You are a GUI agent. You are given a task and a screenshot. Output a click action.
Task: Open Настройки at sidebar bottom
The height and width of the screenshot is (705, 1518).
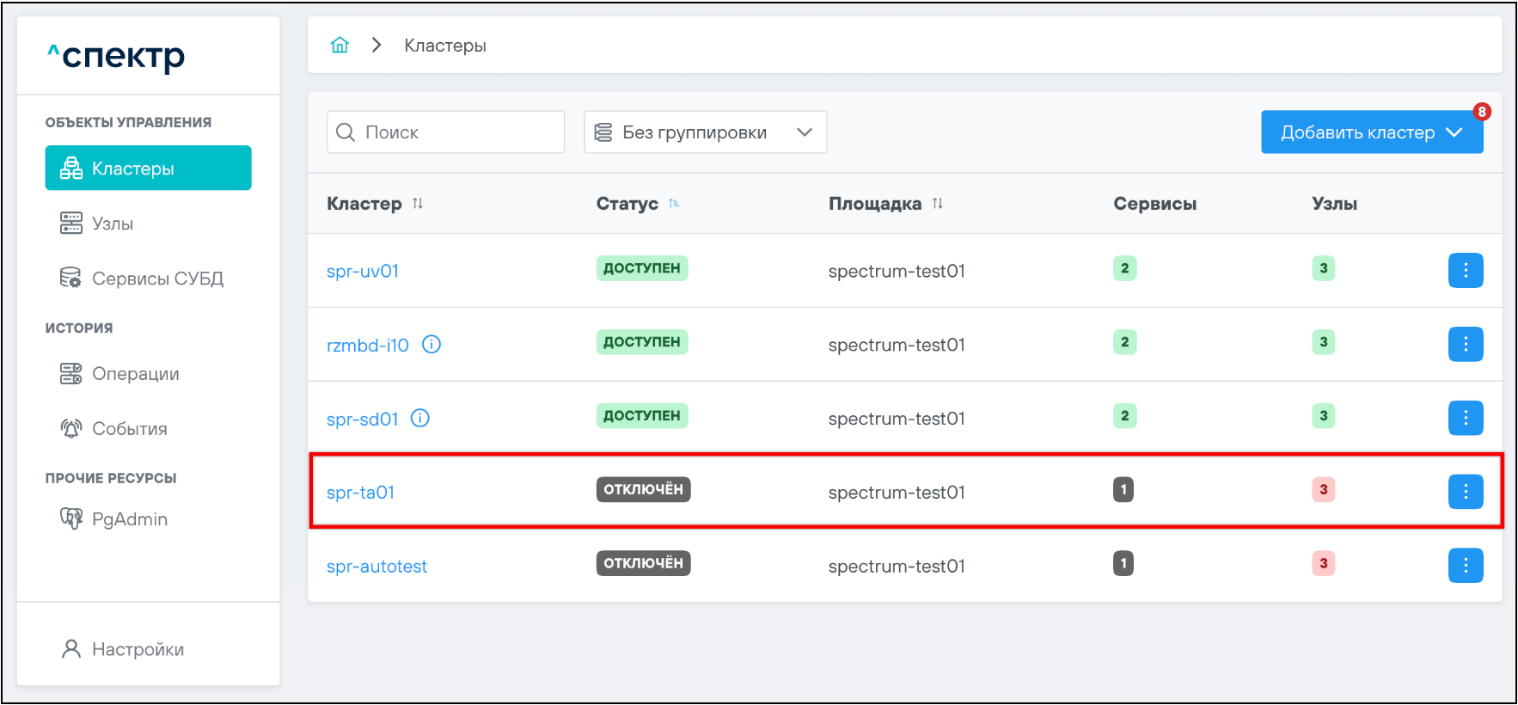point(137,649)
